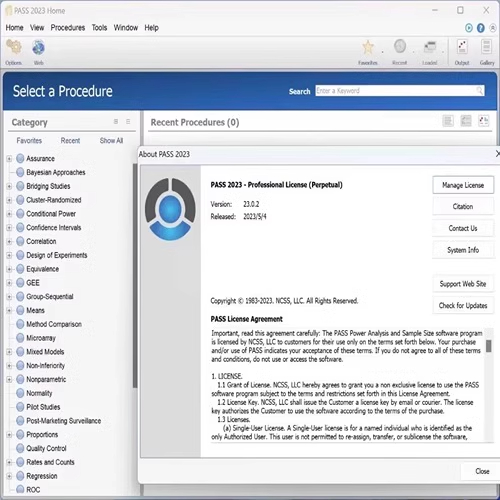Viewport: 500px width, 500px height.
Task: Expand the Assurance category
Action: coord(9,158)
